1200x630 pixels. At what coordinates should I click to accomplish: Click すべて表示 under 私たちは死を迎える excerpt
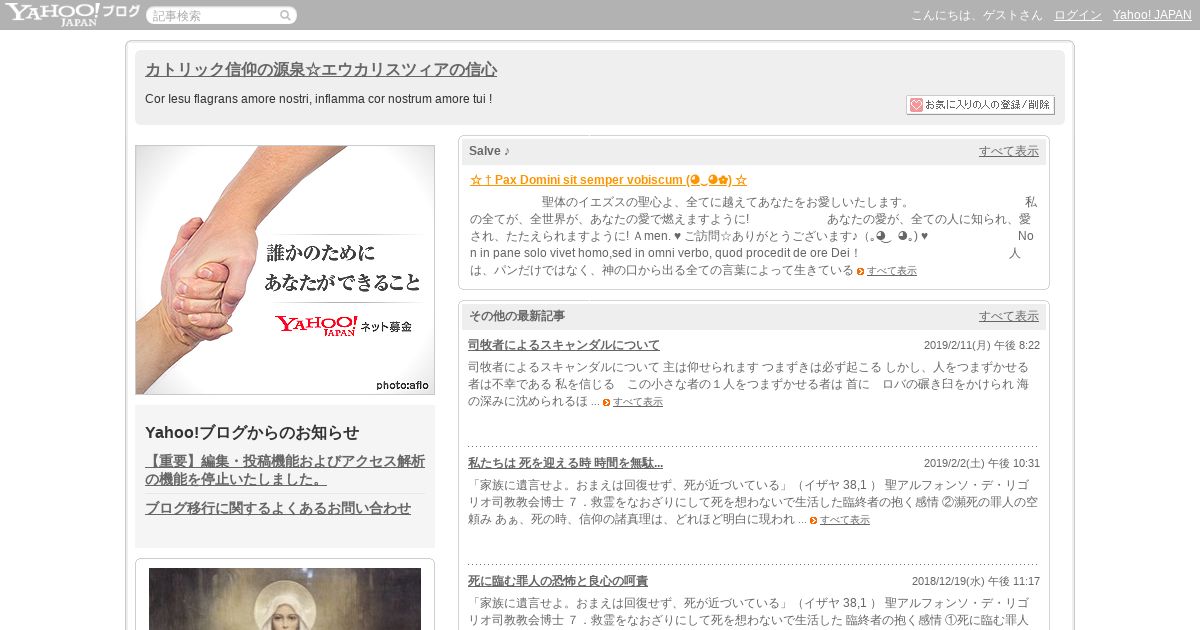[x=844, y=520]
